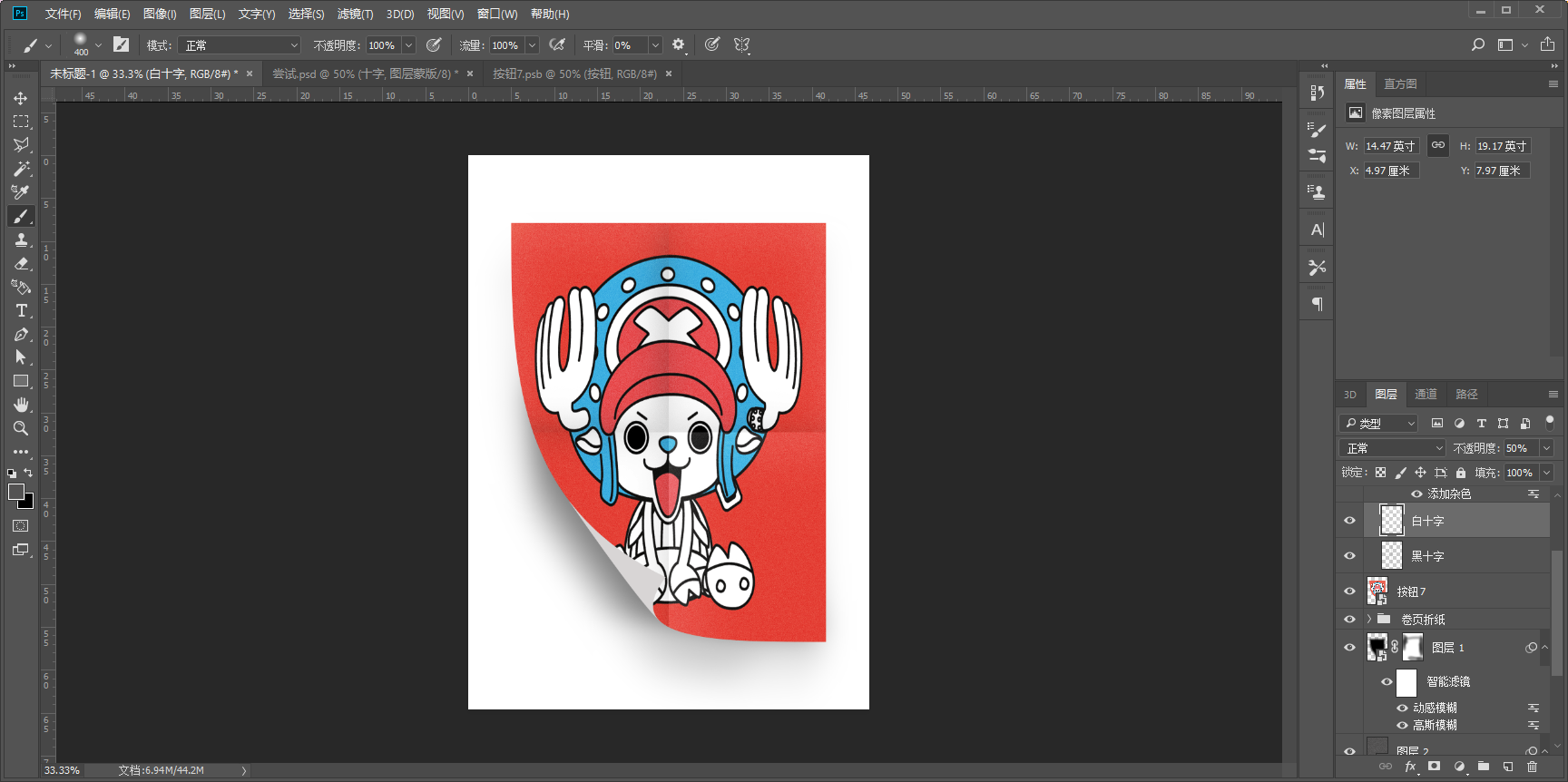This screenshot has width=1568, height=782.
Task: Toggle visibility of 智能滤镜
Action: pos(1387,682)
